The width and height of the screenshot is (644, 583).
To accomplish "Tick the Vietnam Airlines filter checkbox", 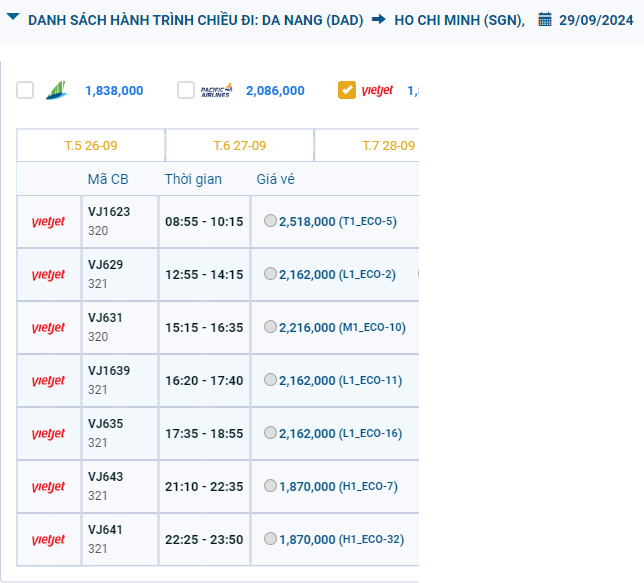I will pyautogui.click(x=25, y=90).
